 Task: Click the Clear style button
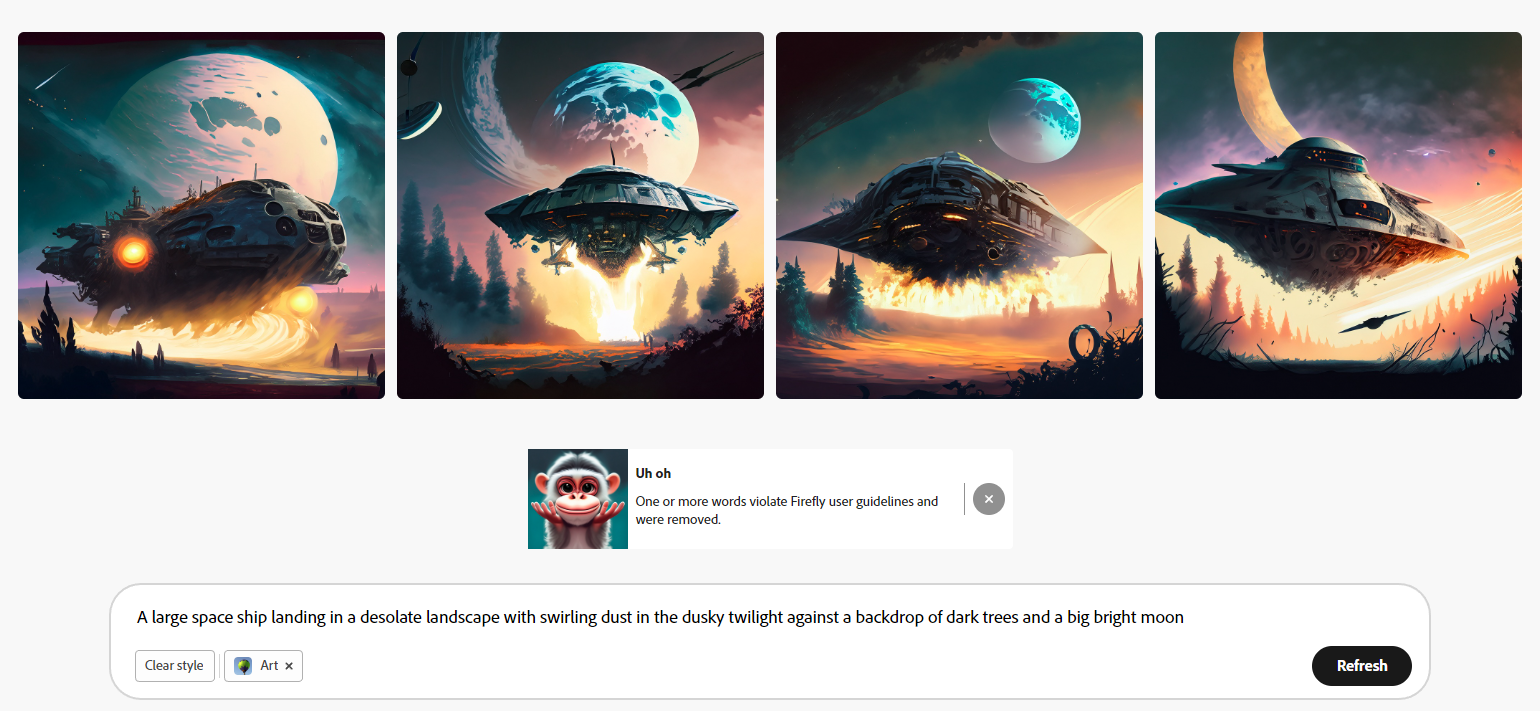pyautogui.click(x=175, y=666)
